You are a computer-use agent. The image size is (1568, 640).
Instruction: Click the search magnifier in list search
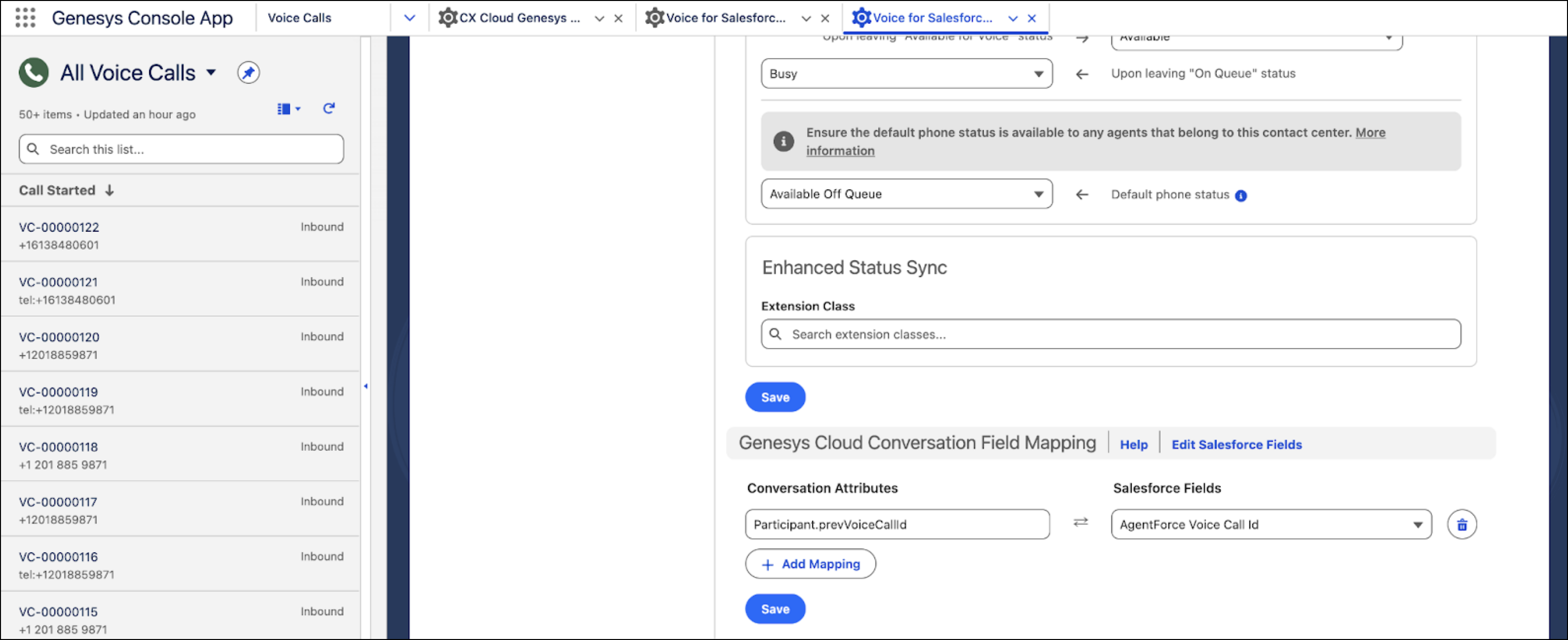click(x=34, y=149)
